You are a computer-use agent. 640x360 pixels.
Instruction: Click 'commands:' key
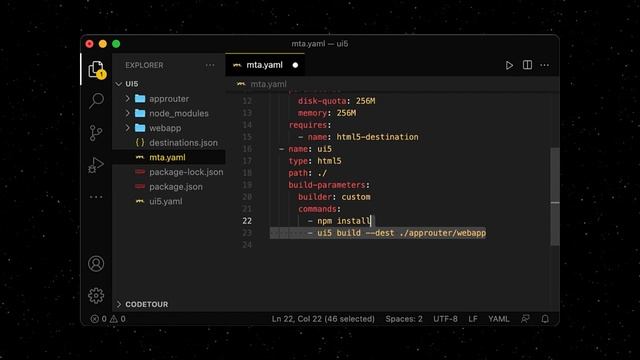click(x=319, y=209)
